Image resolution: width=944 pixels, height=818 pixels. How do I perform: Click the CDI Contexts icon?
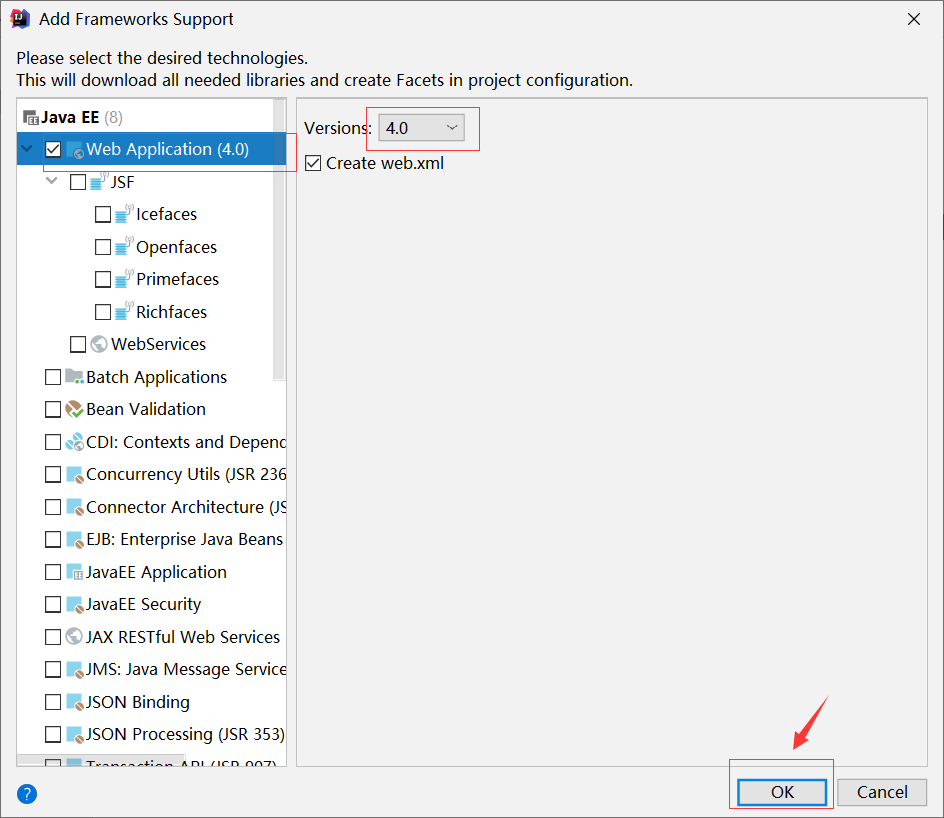click(74, 442)
